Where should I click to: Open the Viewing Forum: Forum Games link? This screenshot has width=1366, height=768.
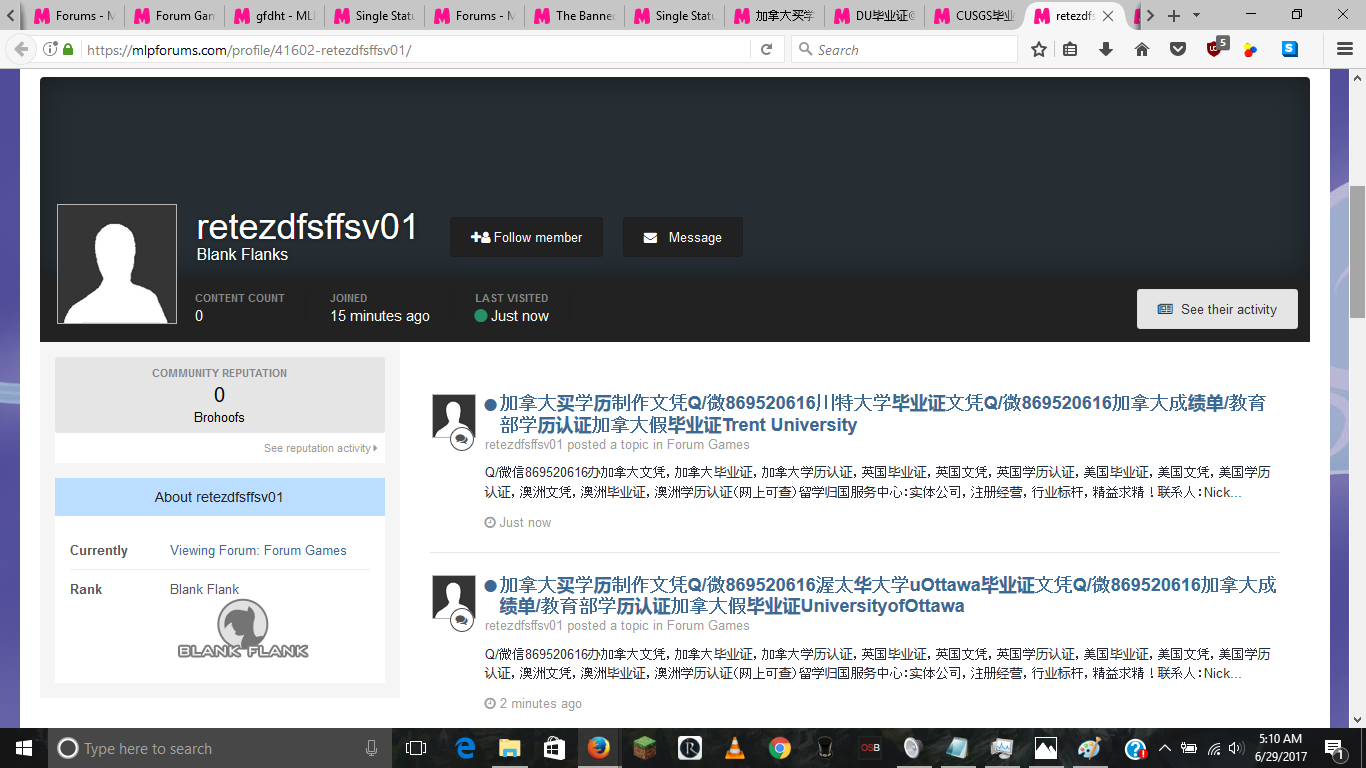pyautogui.click(x=258, y=550)
